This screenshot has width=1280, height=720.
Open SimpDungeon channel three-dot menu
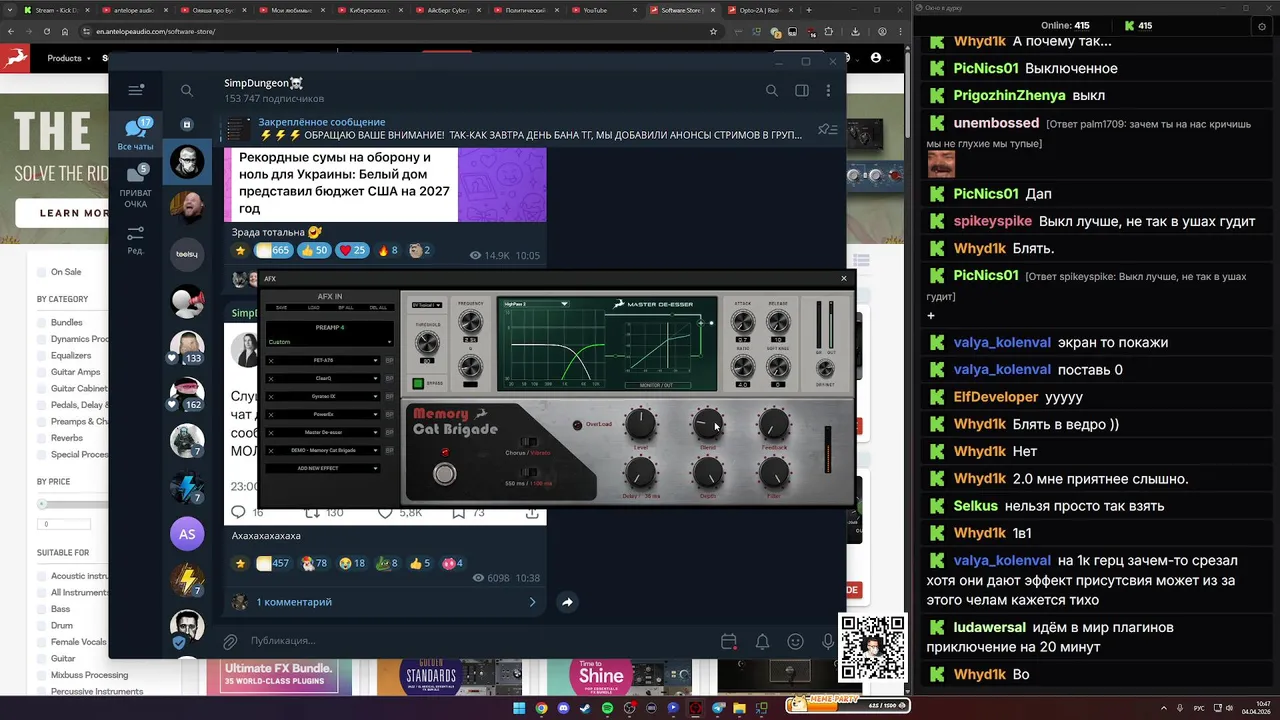[x=828, y=90]
